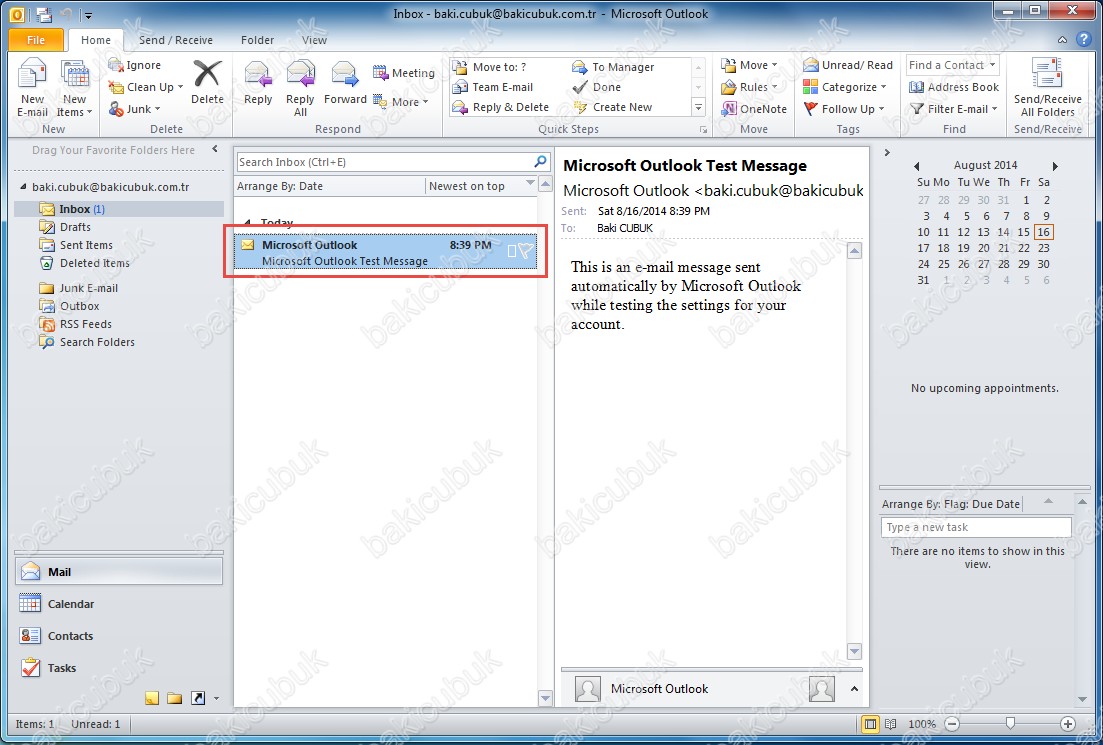Image resolution: width=1103 pixels, height=745 pixels.
Task: Open the Address Book
Action: click(954, 87)
